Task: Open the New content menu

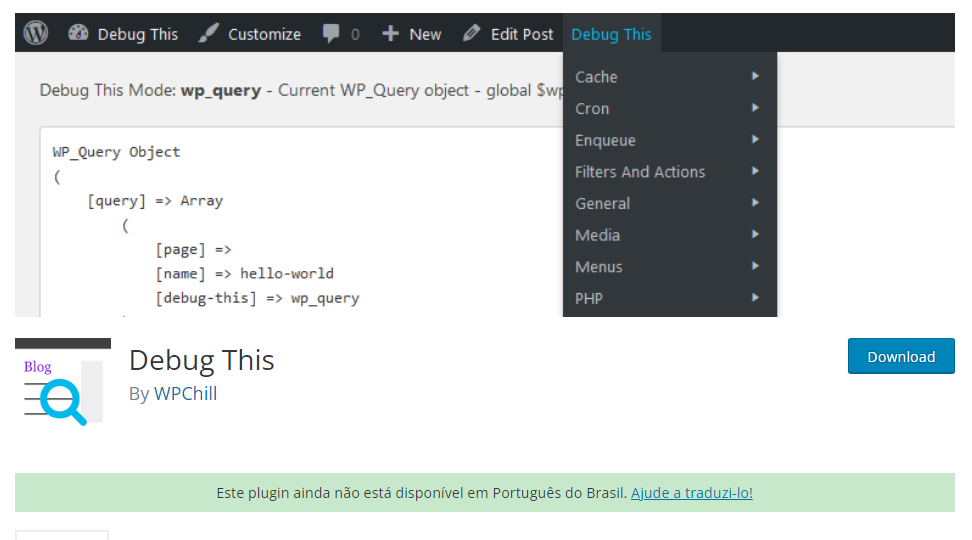Action: pos(425,34)
